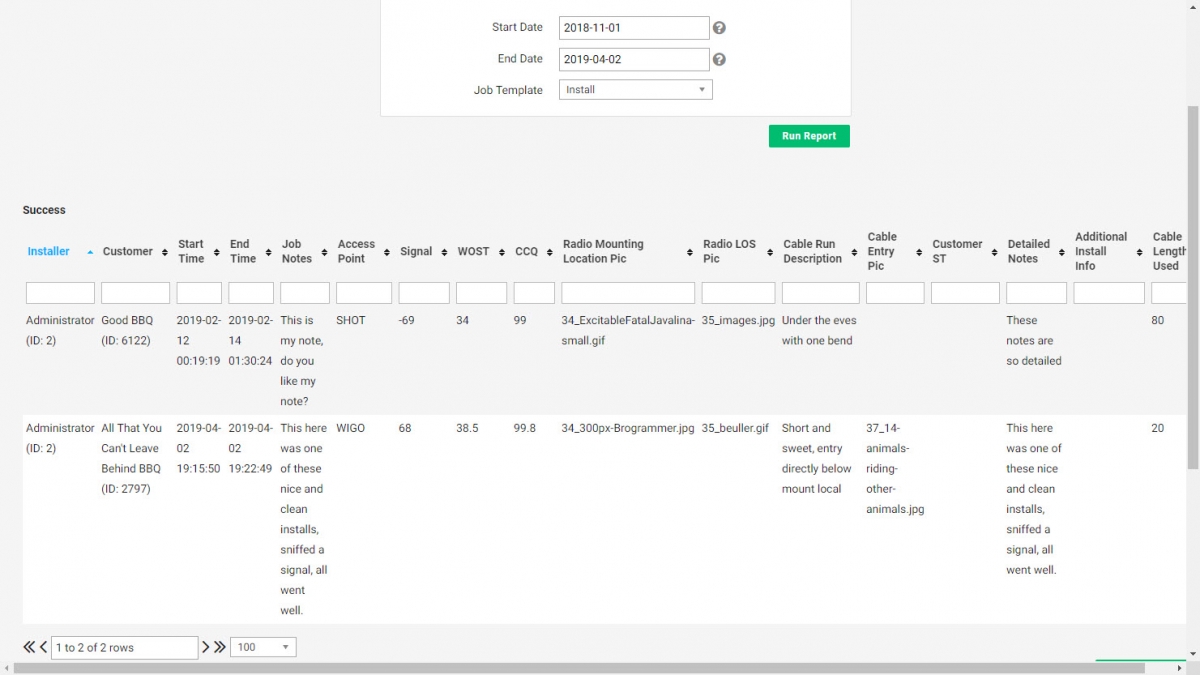The width and height of the screenshot is (1200, 675).
Task: Open the rows-per-page dropdown showing 100
Action: click(263, 647)
